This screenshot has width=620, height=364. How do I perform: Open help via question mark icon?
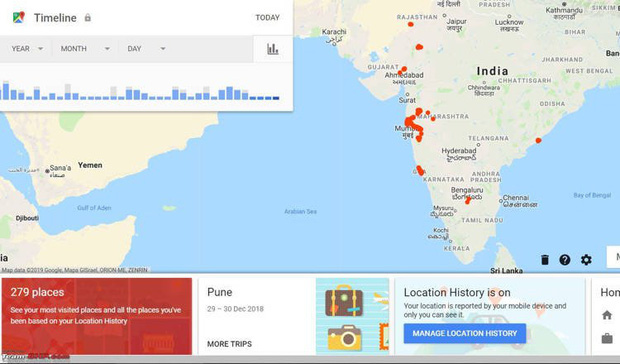565,260
